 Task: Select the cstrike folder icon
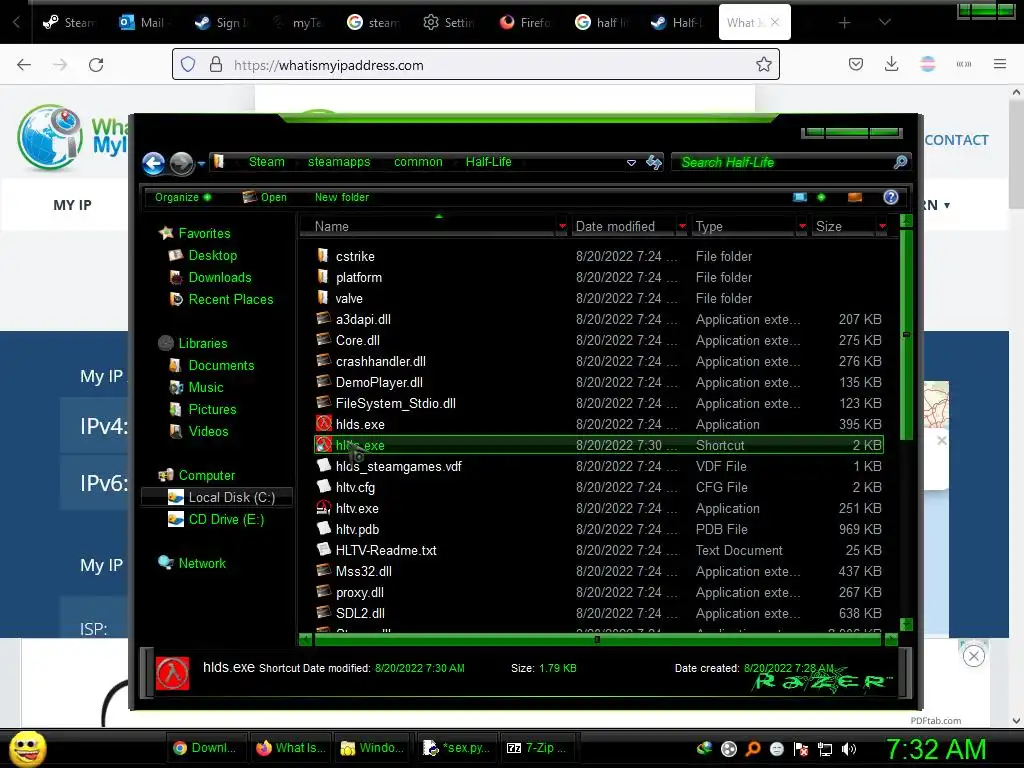[323, 255]
